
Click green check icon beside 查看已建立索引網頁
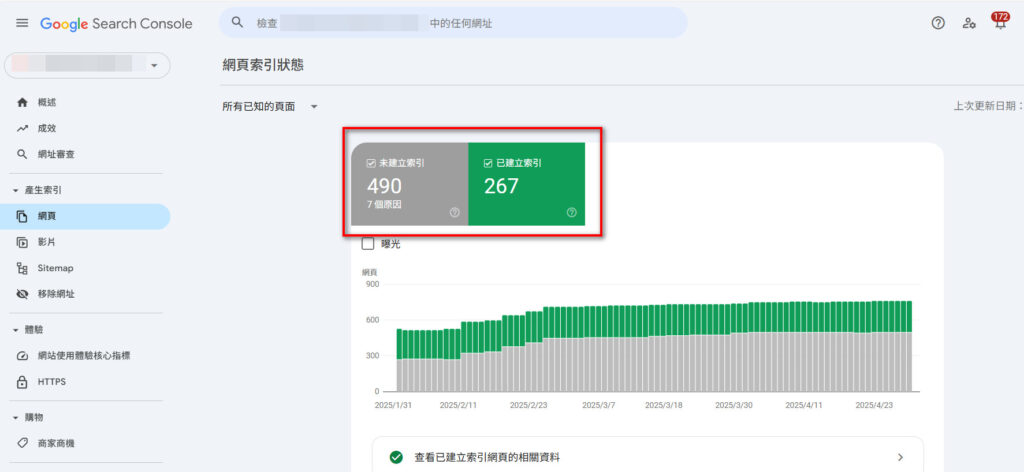coord(396,458)
